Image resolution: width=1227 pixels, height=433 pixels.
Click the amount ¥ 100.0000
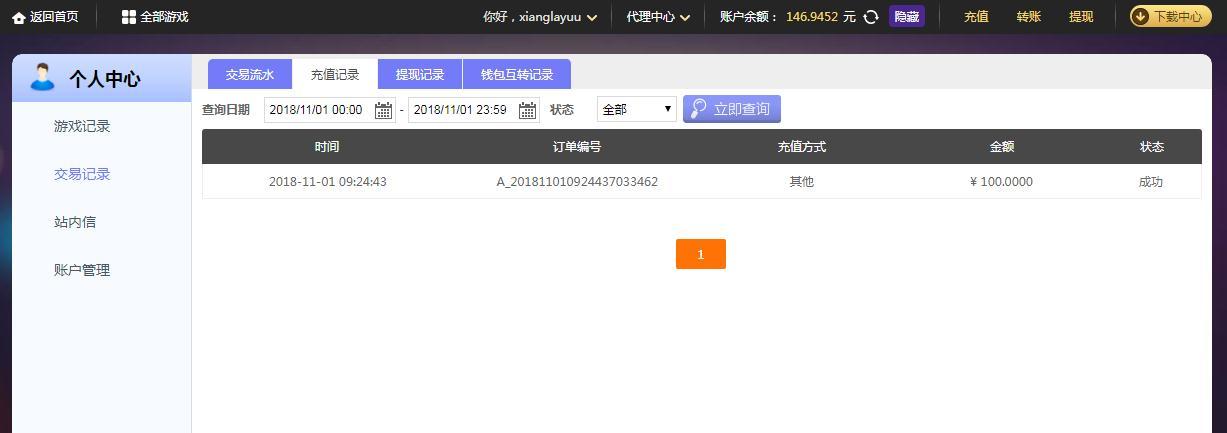click(x=1001, y=182)
